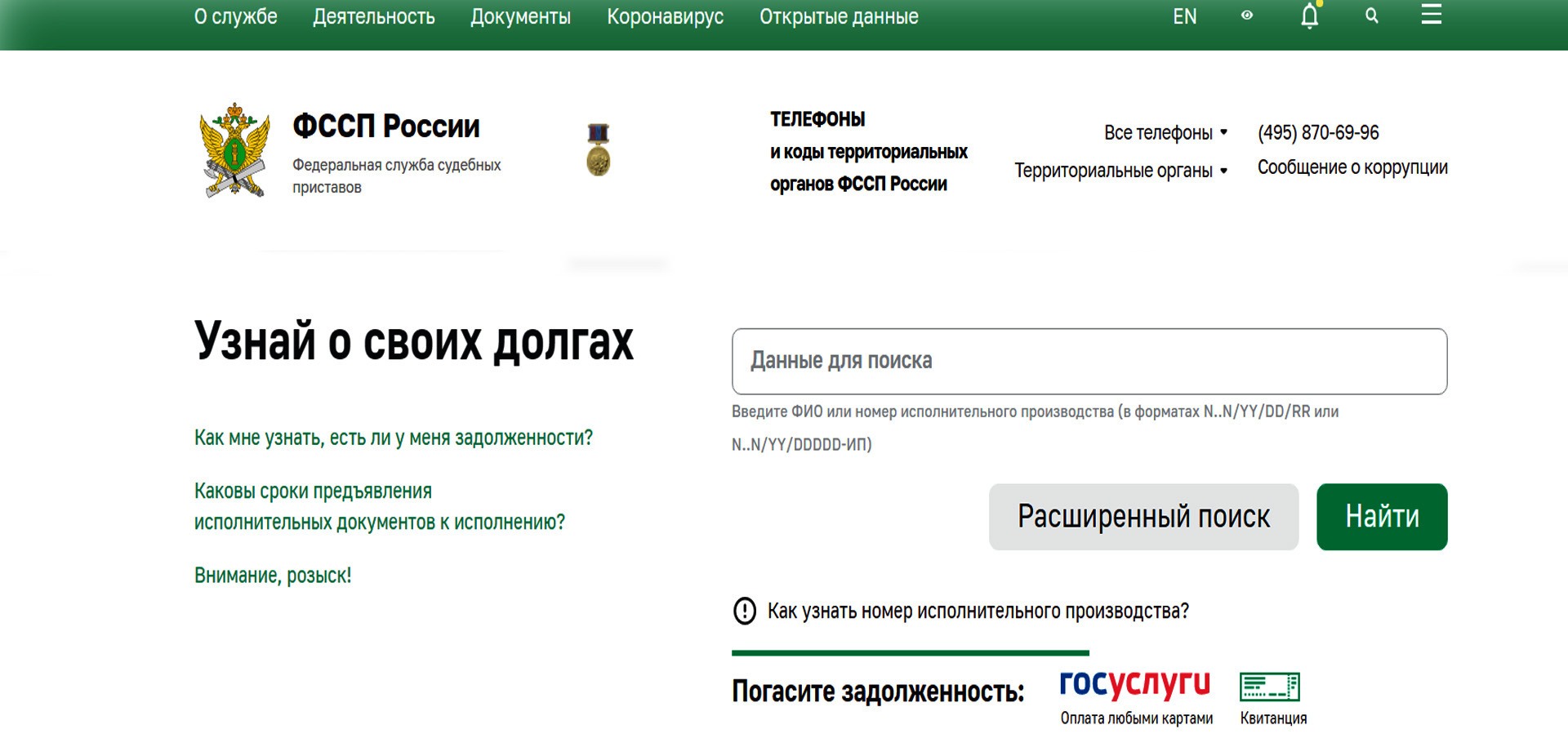Click the FSSP coat of arms logo

(234, 150)
